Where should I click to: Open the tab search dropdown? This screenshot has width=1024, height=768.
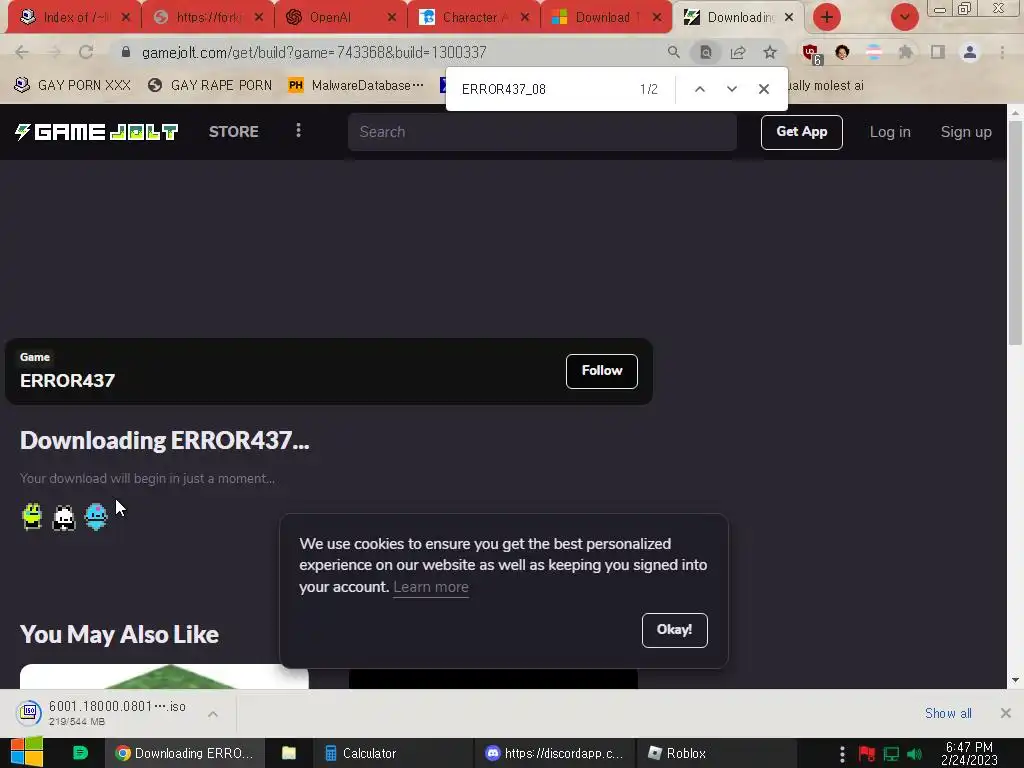904,18
